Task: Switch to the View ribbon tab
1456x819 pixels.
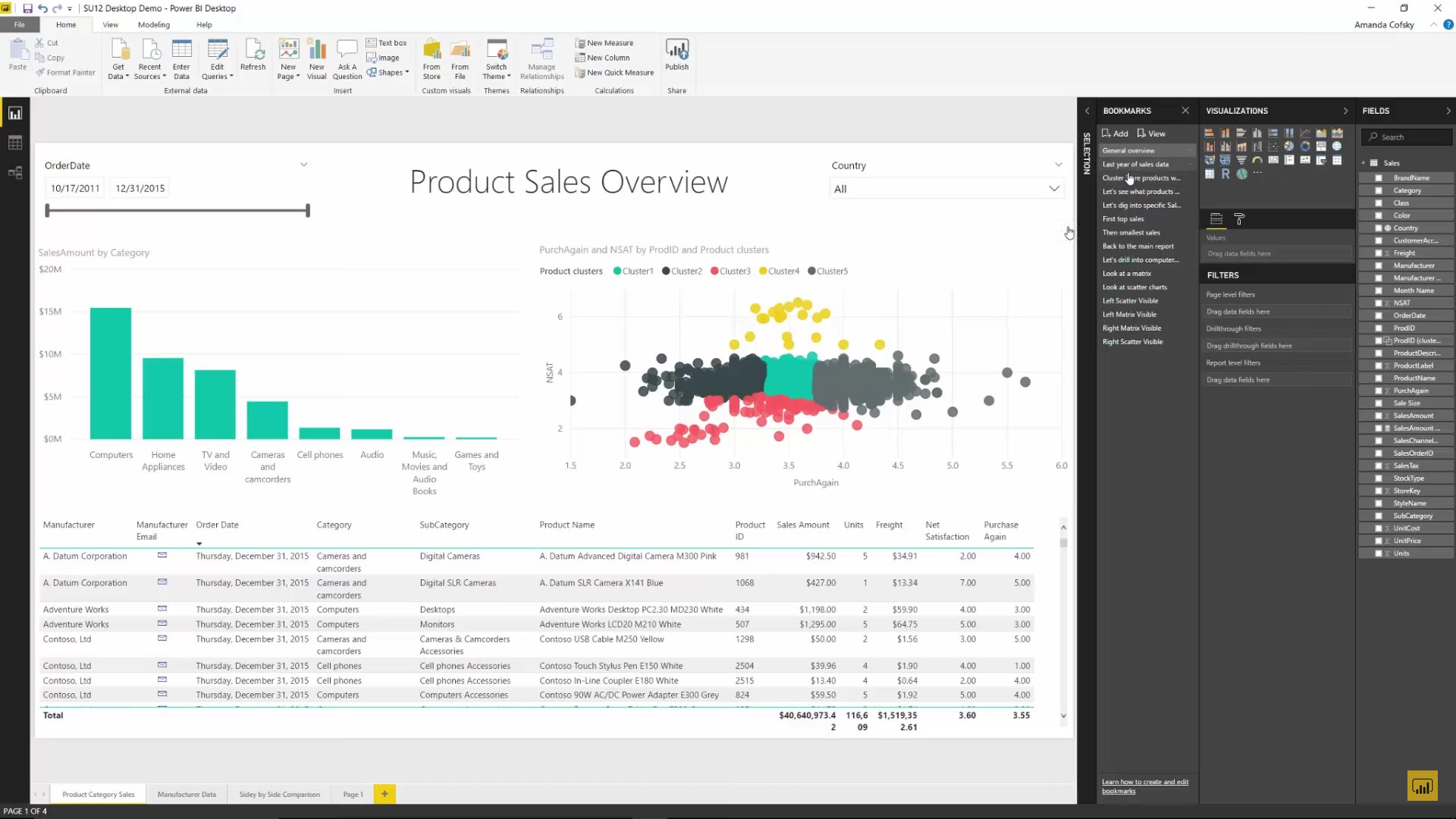Action: click(x=110, y=24)
